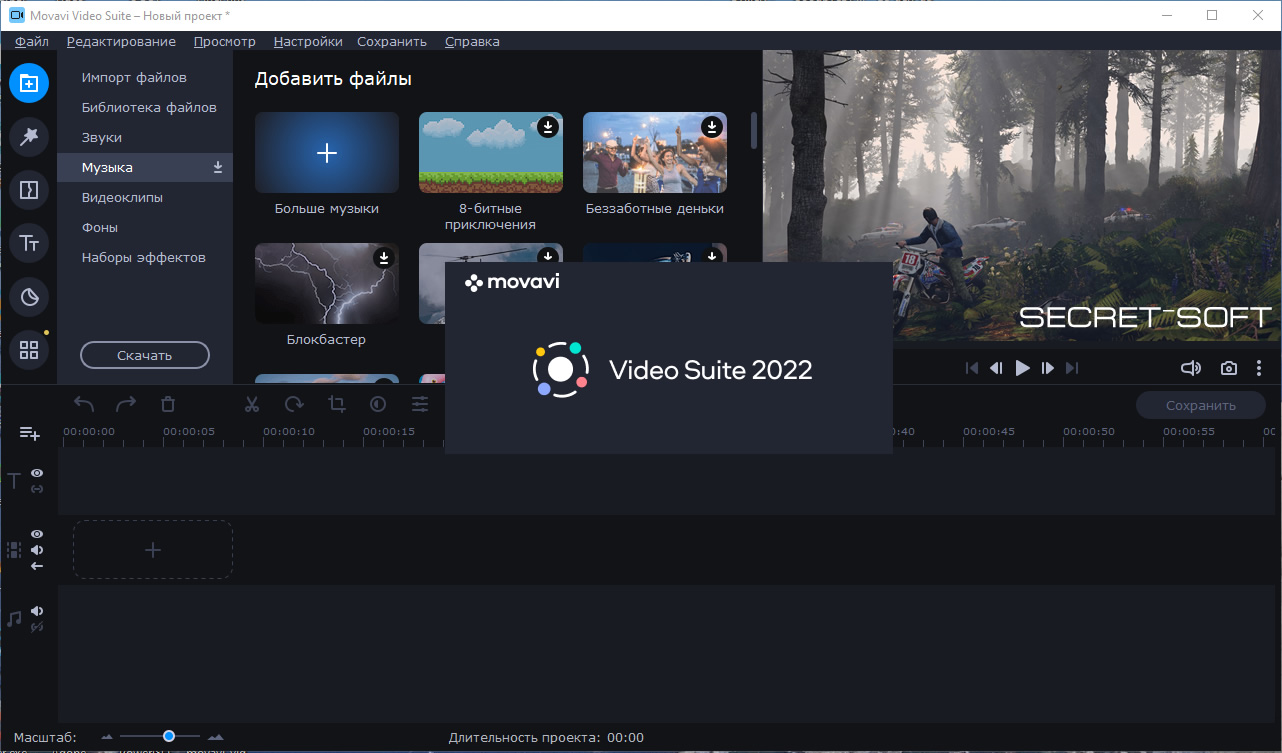Screen dimensions: 1282x753
Task: Download the Блокбастер music pack
Action: (384, 258)
